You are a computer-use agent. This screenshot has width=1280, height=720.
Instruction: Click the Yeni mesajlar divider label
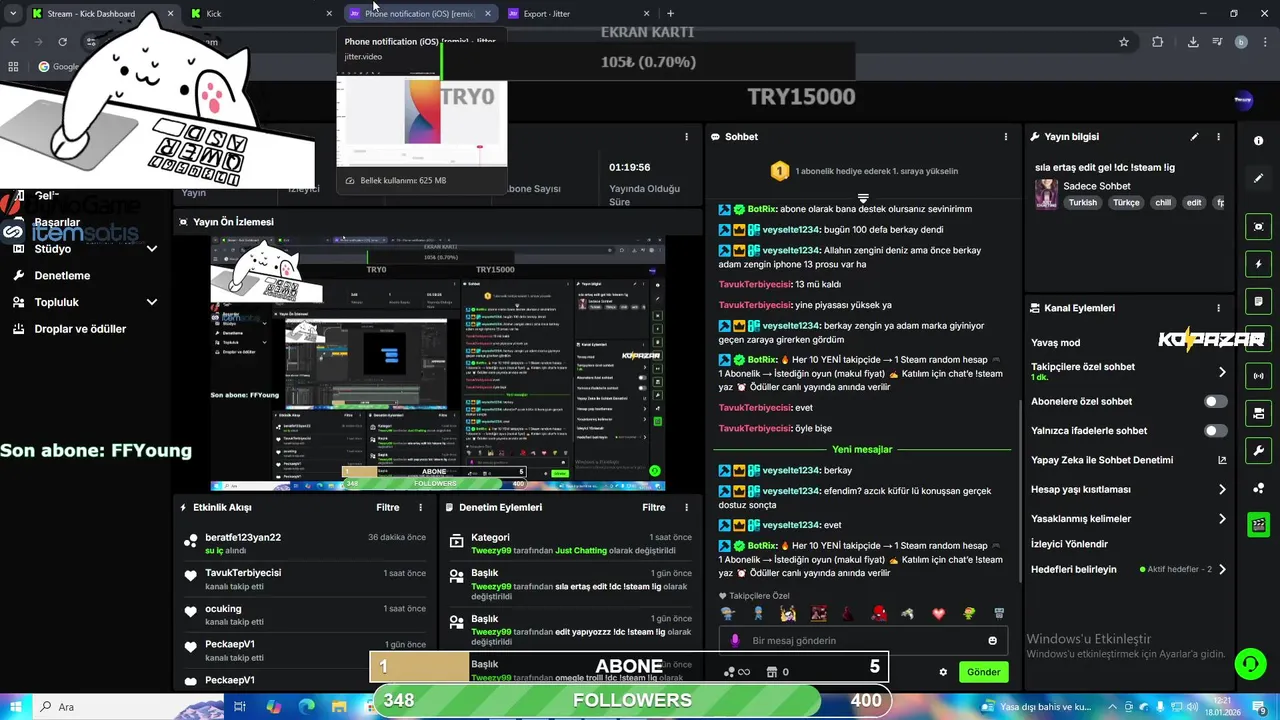point(862,450)
